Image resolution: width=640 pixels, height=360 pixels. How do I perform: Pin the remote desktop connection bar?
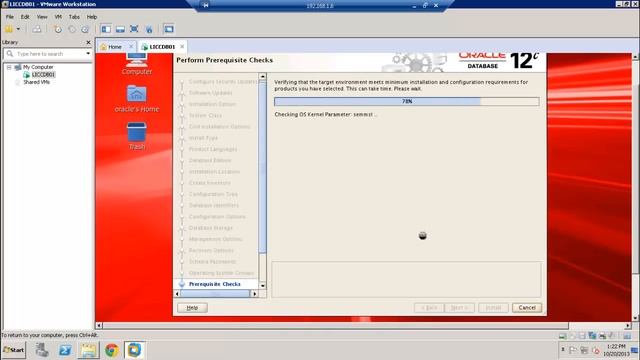click(x=206, y=5)
